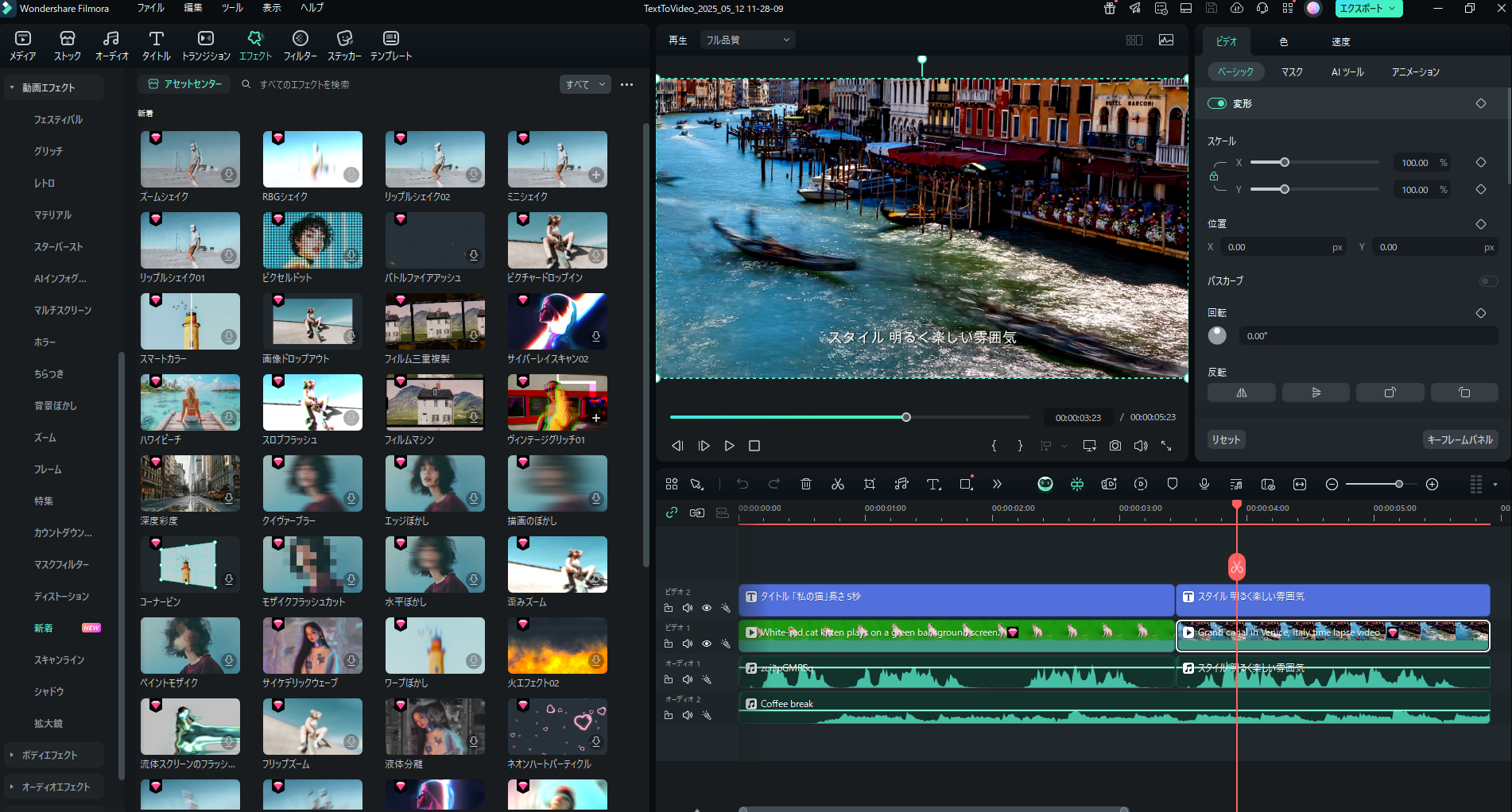
Task: Click the すべてのエフェクトを検索 search field
Action: (x=397, y=84)
